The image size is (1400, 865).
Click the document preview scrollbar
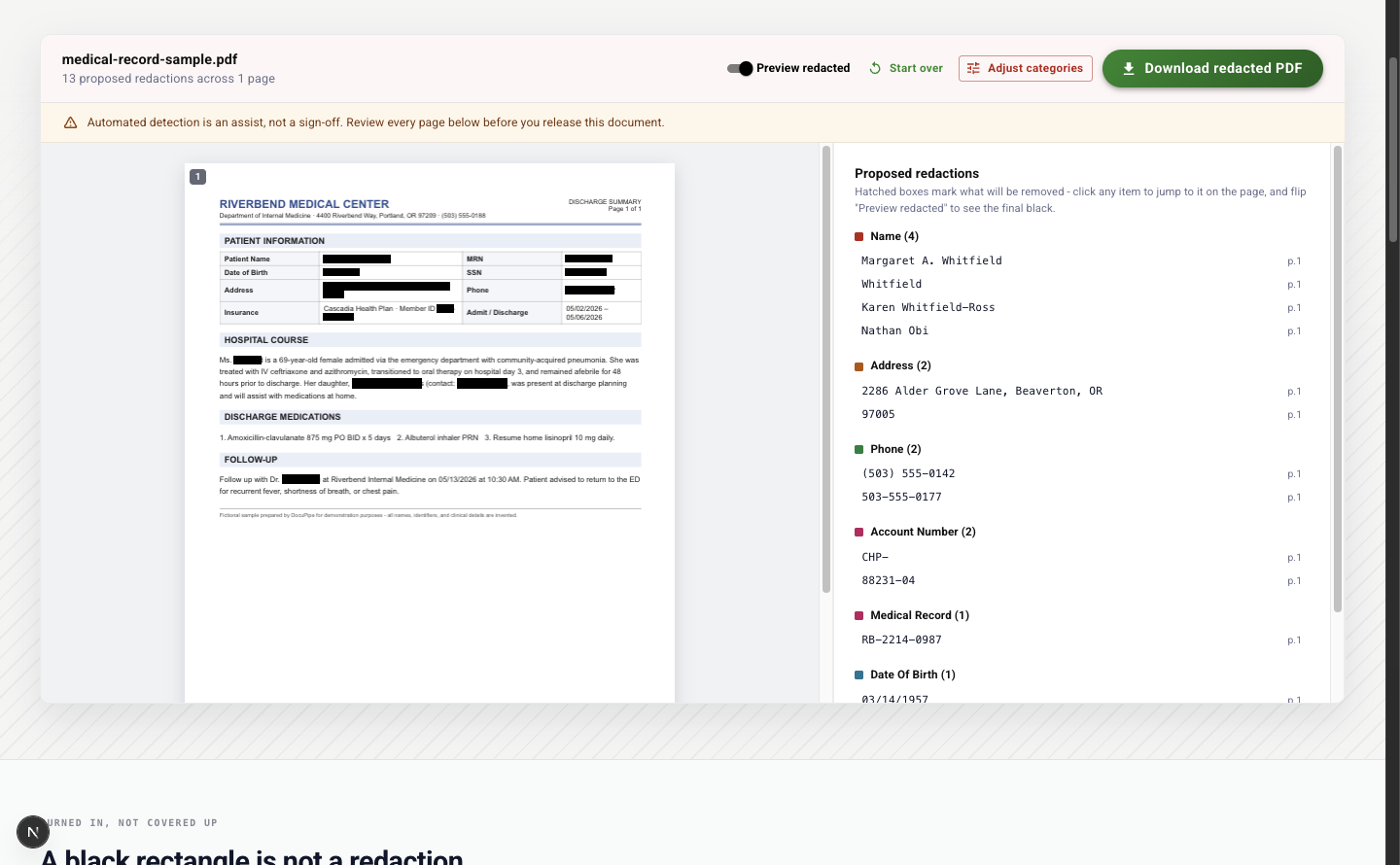point(826,369)
